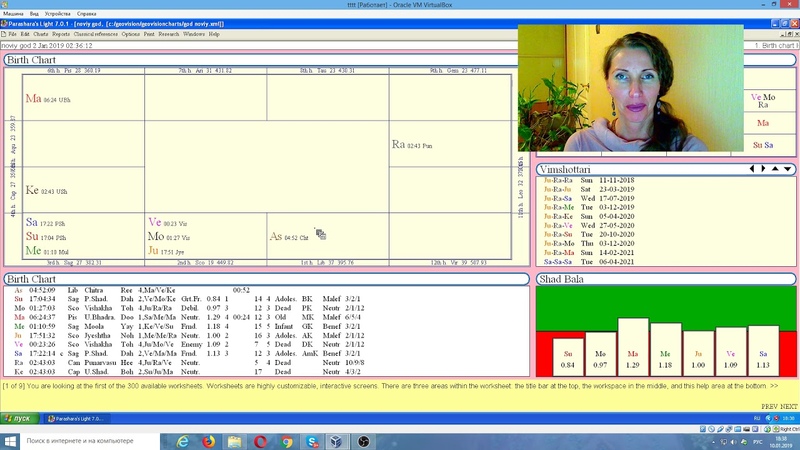This screenshot has width=800, height=450.
Task: Move Vimshottari dasha level up with up arrow
Action: point(775,169)
